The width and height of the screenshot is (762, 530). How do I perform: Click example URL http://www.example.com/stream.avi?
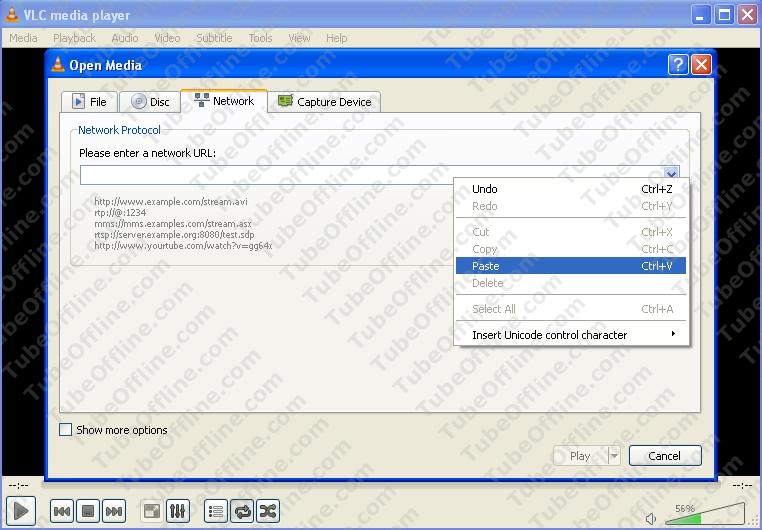[171, 201]
